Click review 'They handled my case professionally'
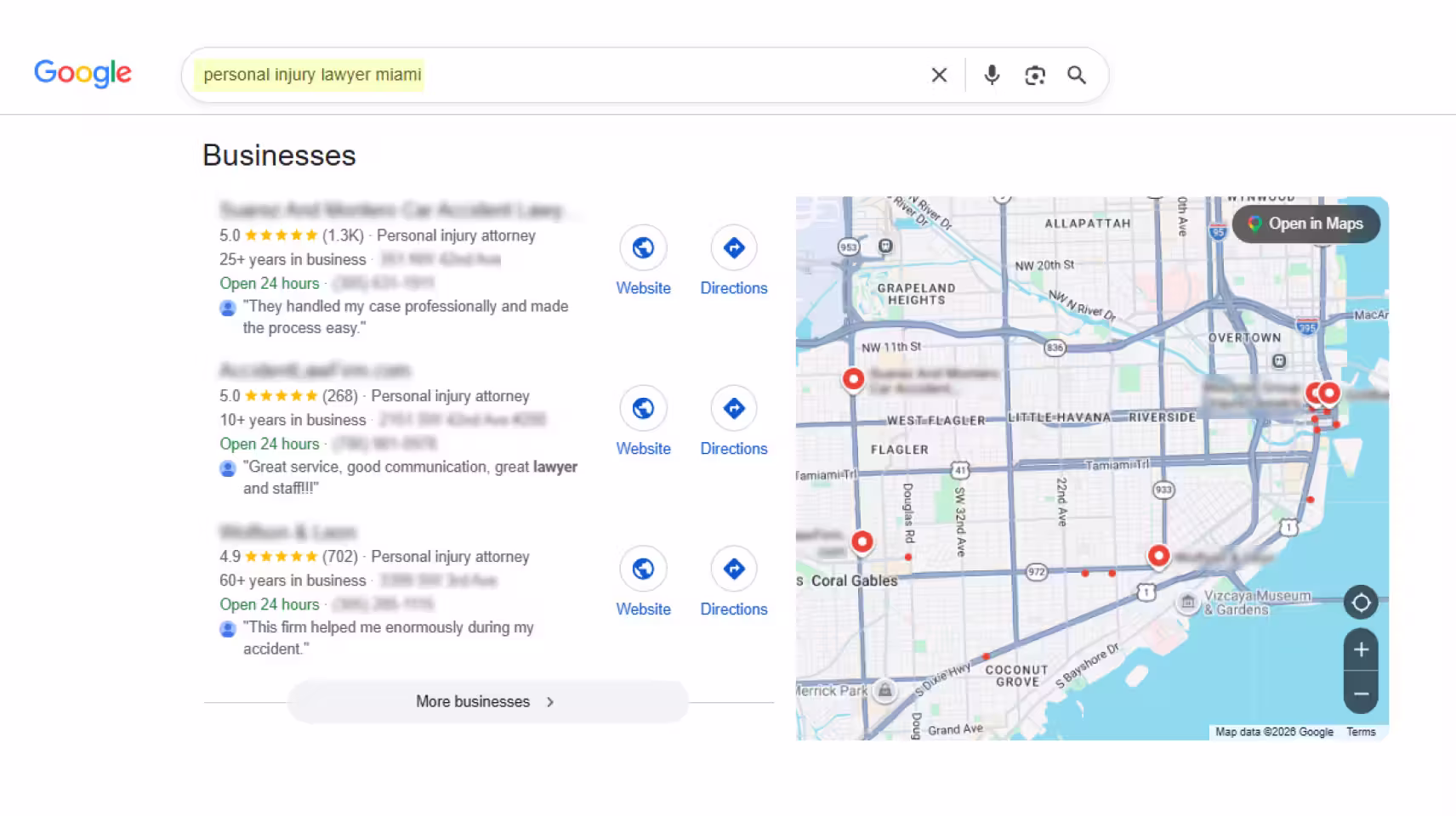 coord(406,317)
